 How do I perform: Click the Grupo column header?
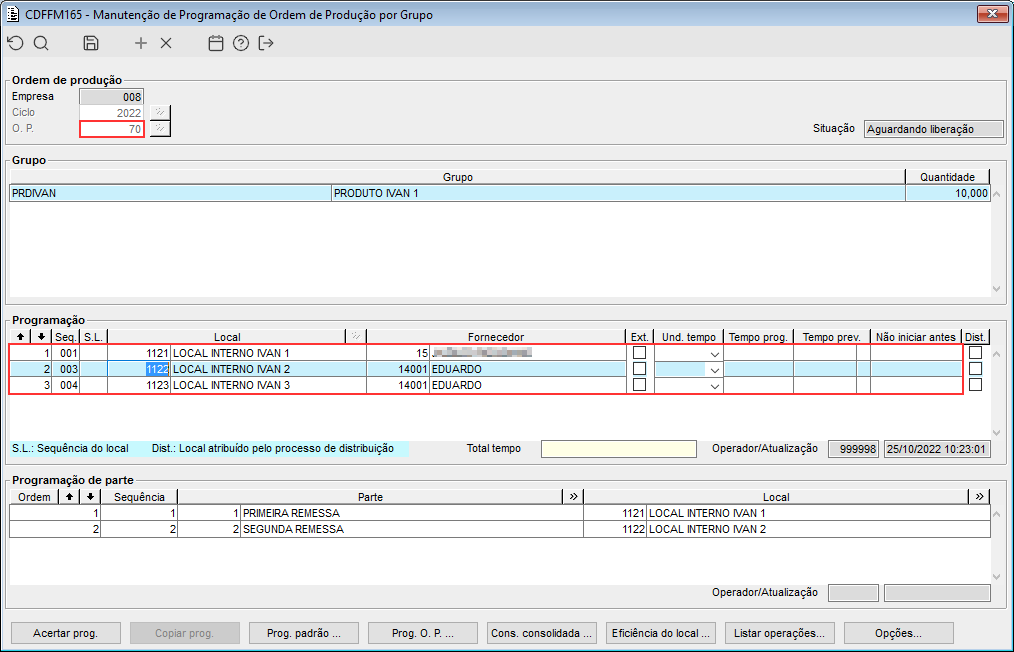click(x=457, y=177)
